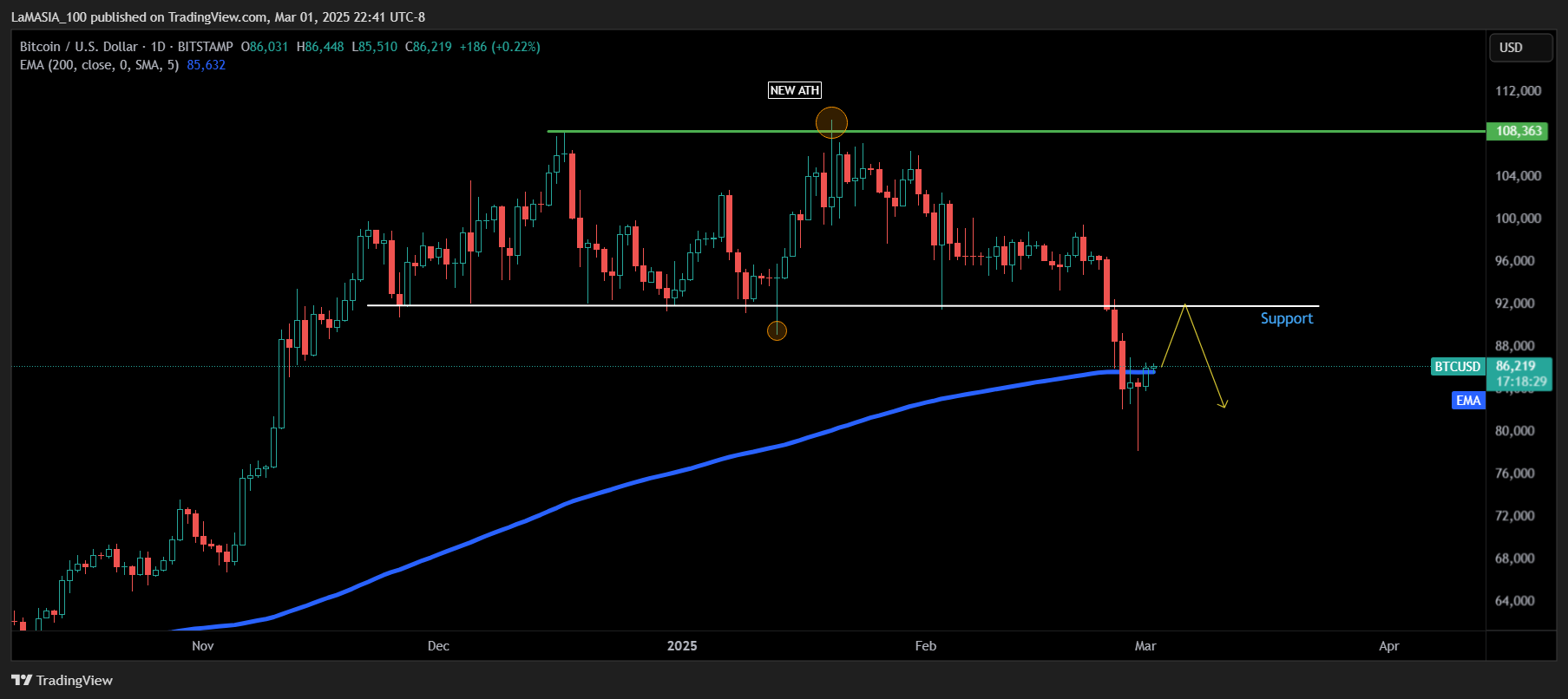This screenshot has height=699, width=1568.
Task: Click the USD currency button
Action: click(x=1520, y=48)
